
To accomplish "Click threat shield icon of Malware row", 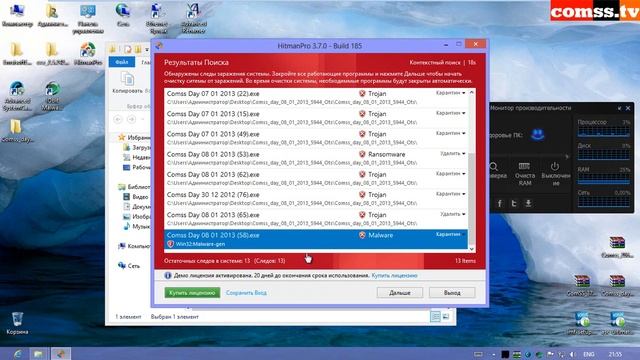I will point(362,235).
